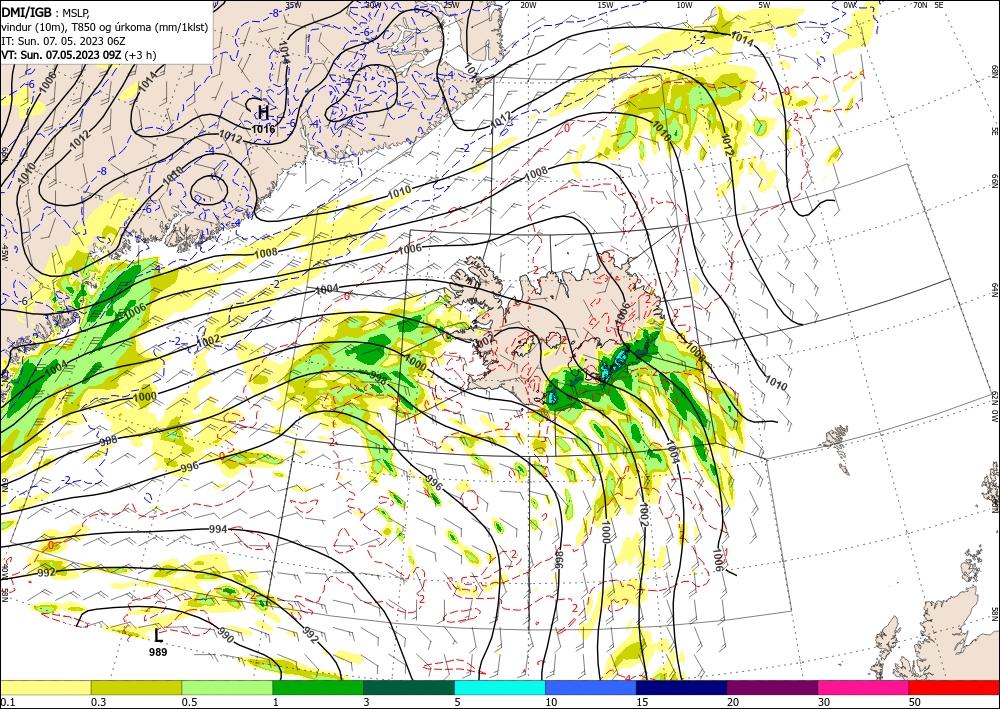The image size is (1000, 709).
Task: Click the red 50 mm legend swatch
Action: pyautogui.click(x=954, y=687)
